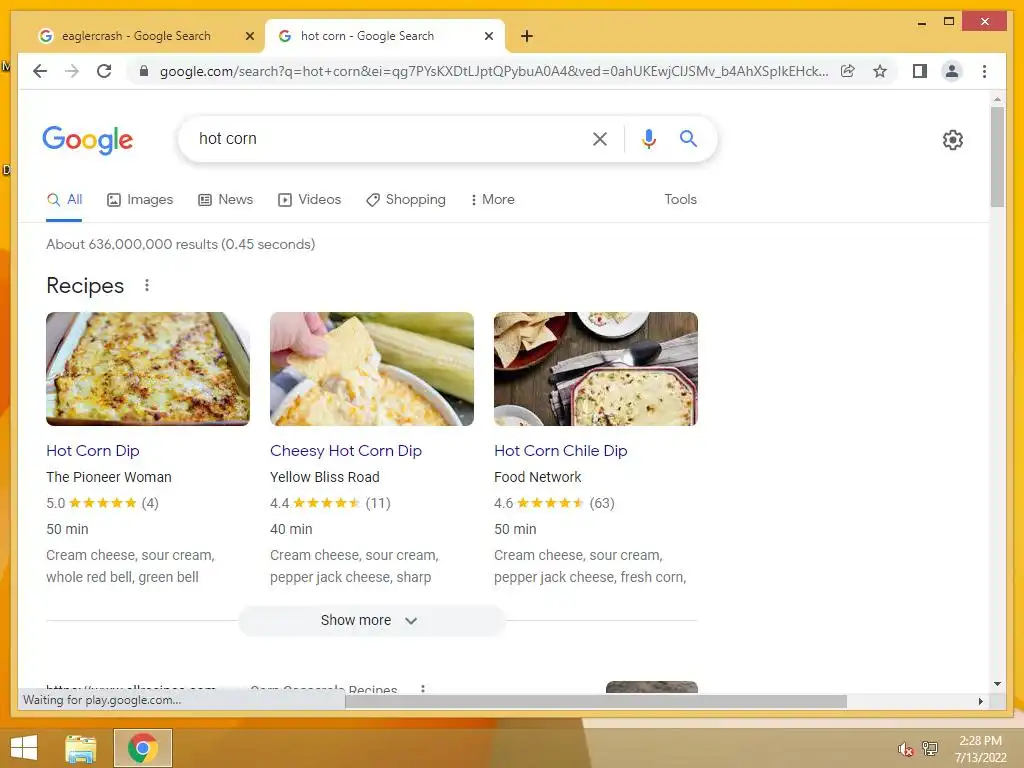Open the Windows Start button
This screenshot has width=1024, height=768.
pos(24,748)
